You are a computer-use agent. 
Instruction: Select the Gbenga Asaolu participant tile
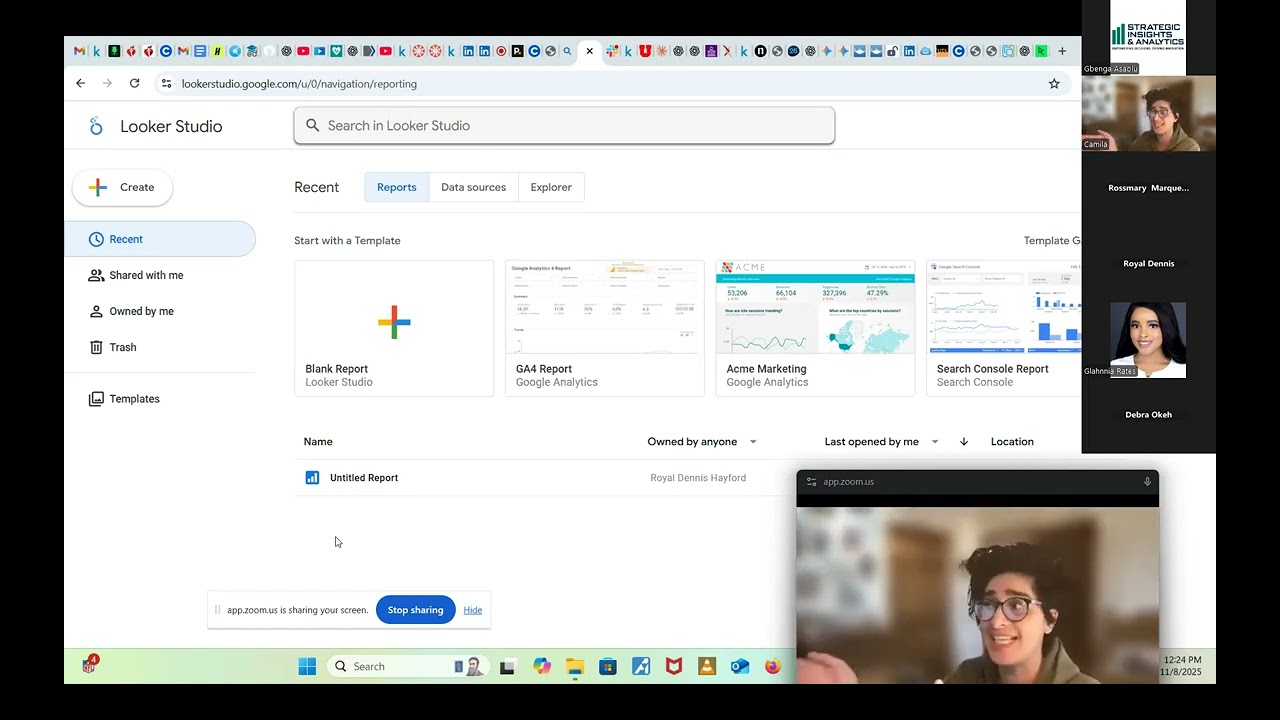[x=1148, y=38]
